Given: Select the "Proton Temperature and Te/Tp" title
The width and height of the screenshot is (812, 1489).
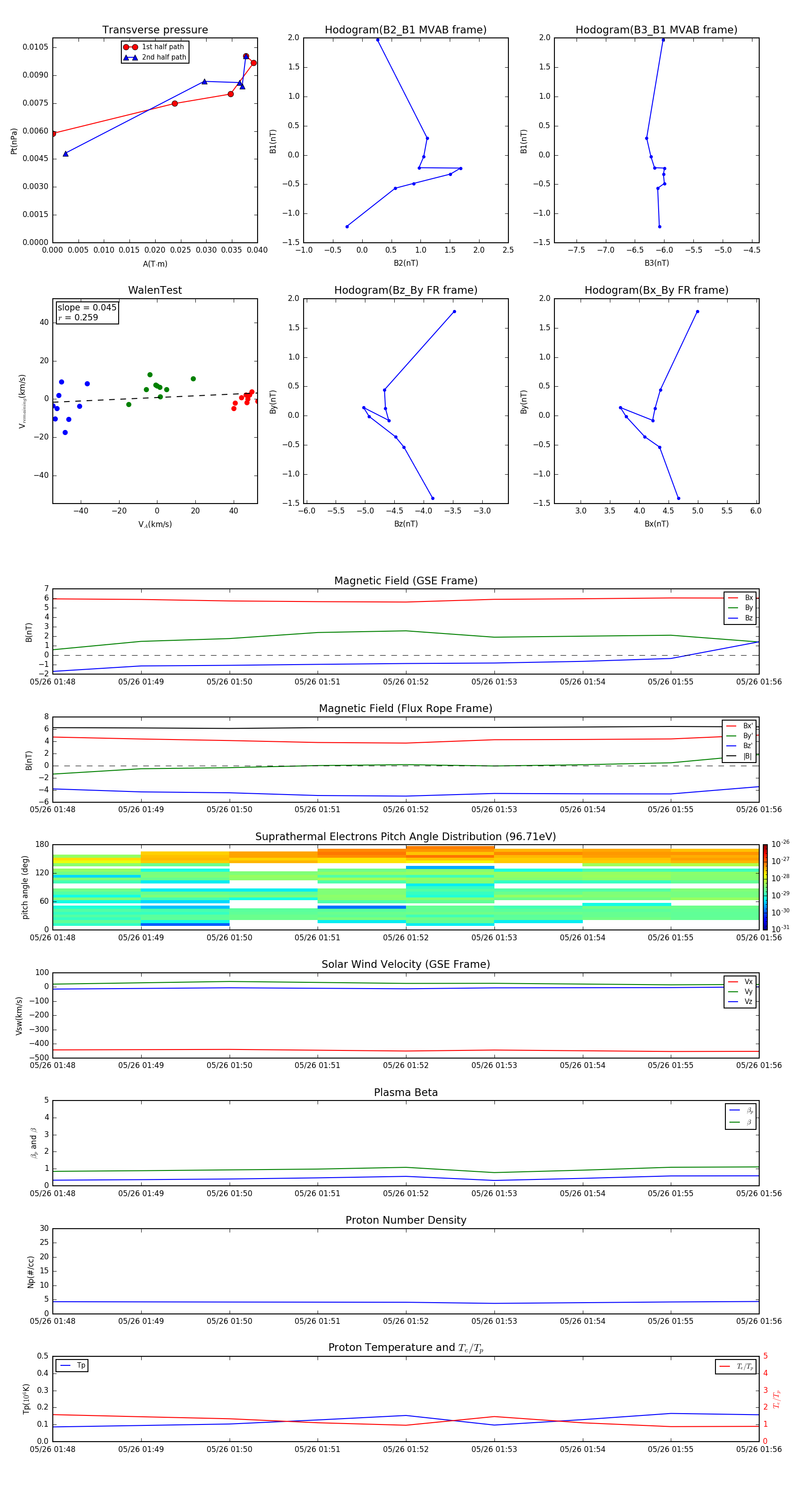Looking at the screenshot, I should pyautogui.click(x=406, y=1349).
